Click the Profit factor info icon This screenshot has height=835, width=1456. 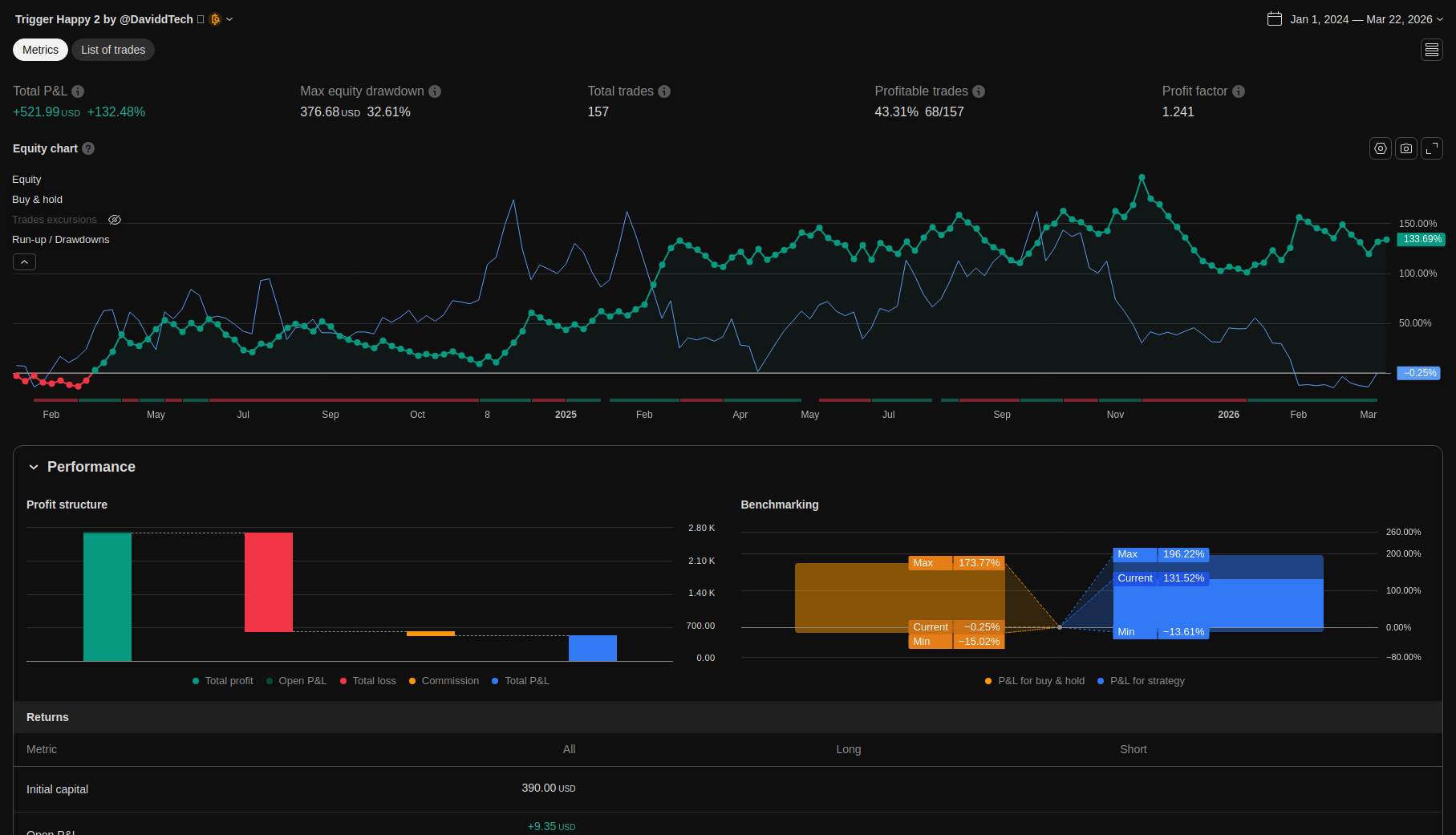coord(1239,91)
